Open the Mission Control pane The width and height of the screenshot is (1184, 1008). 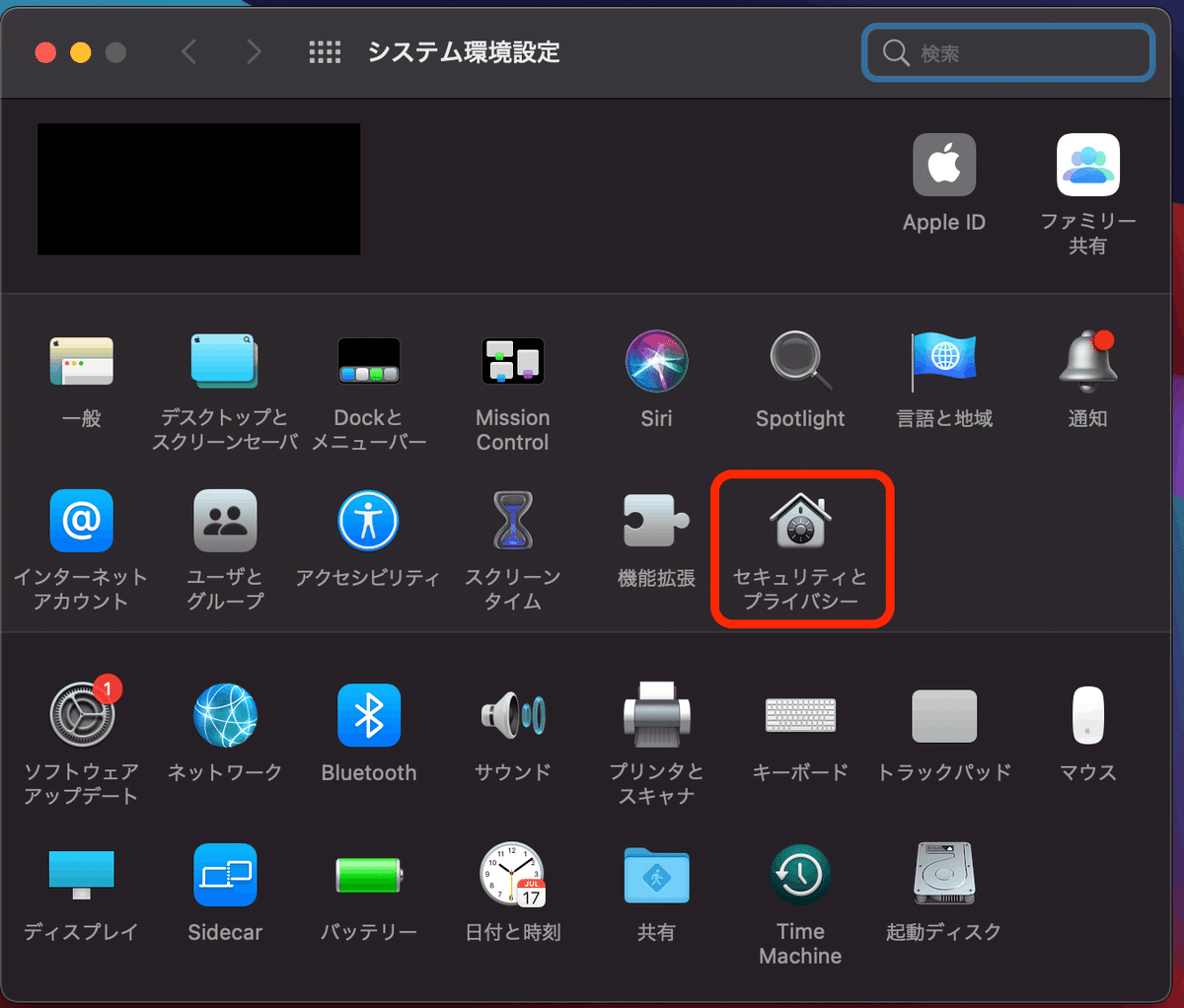point(512,361)
